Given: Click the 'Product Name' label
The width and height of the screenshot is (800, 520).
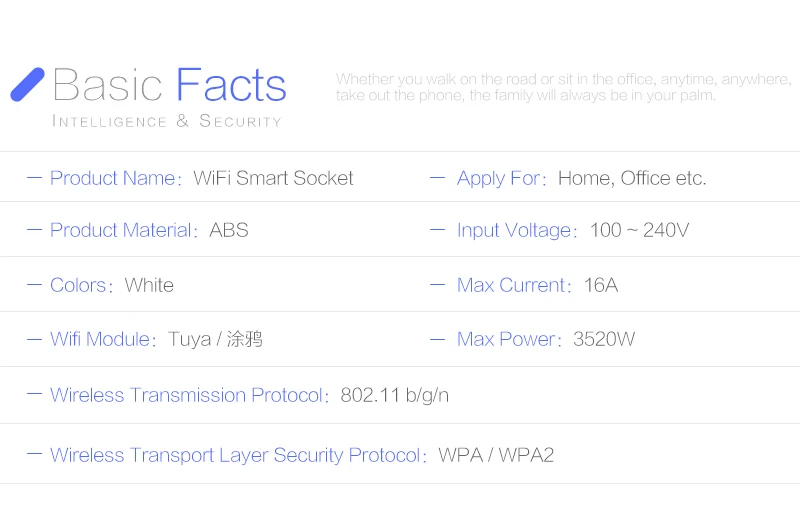Looking at the screenshot, I should [112, 178].
